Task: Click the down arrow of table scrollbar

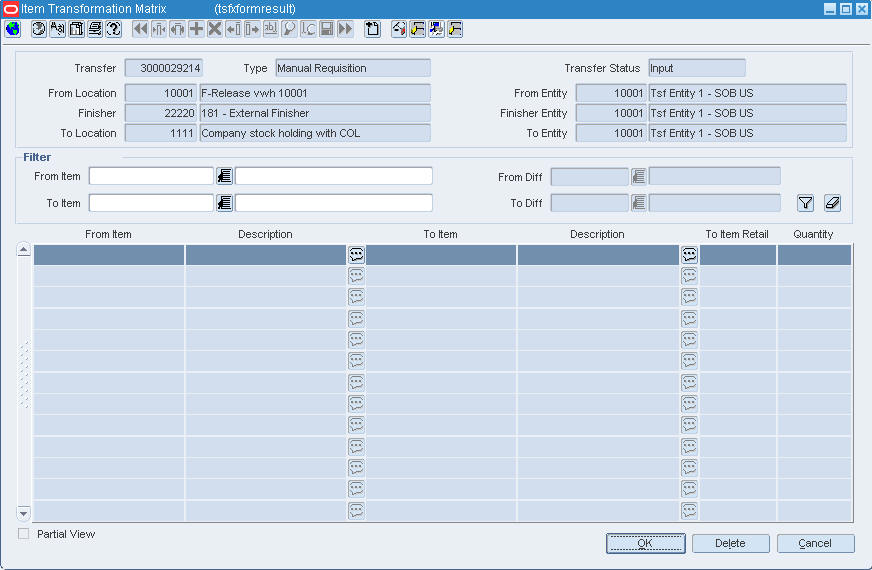Action: point(23,512)
